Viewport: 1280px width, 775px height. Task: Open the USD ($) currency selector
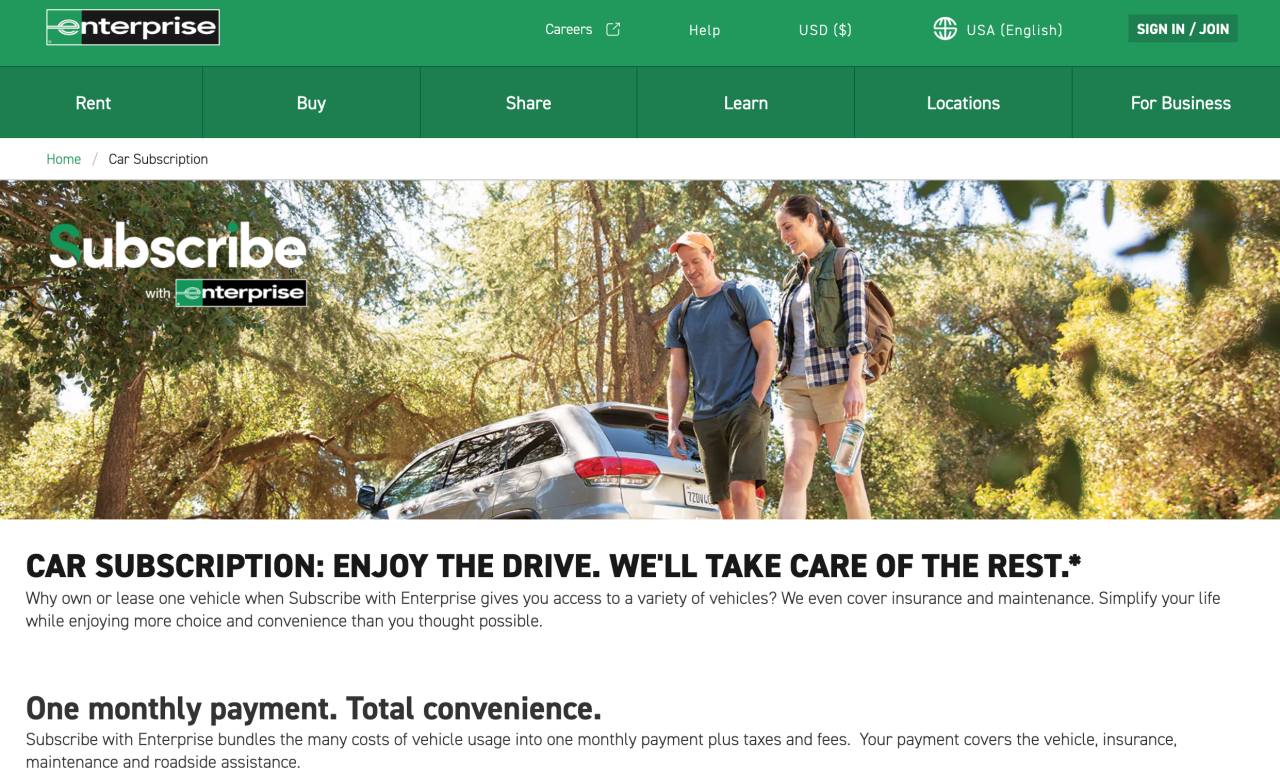825,30
